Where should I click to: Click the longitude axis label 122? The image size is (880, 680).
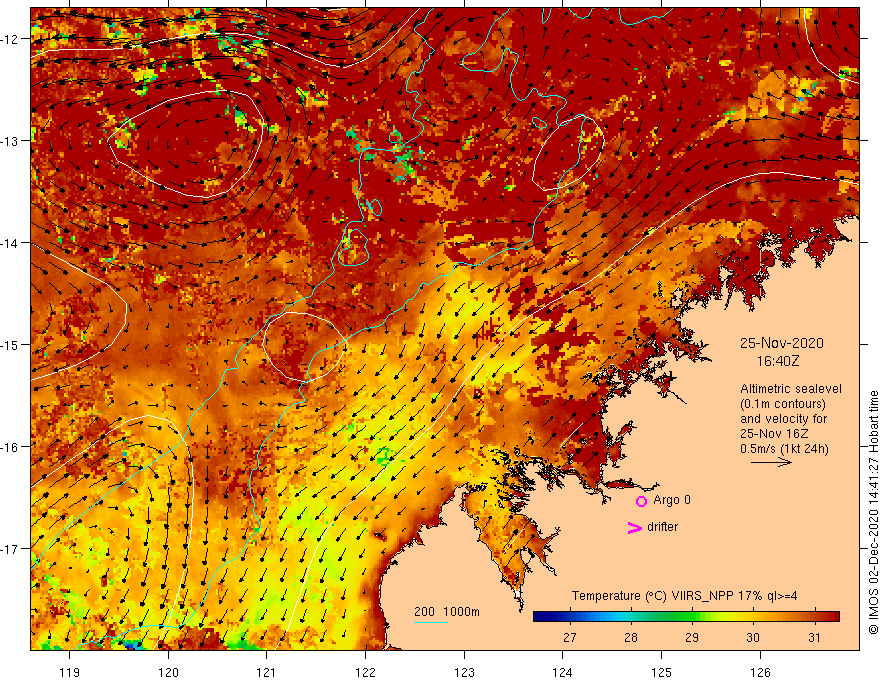[x=365, y=672]
